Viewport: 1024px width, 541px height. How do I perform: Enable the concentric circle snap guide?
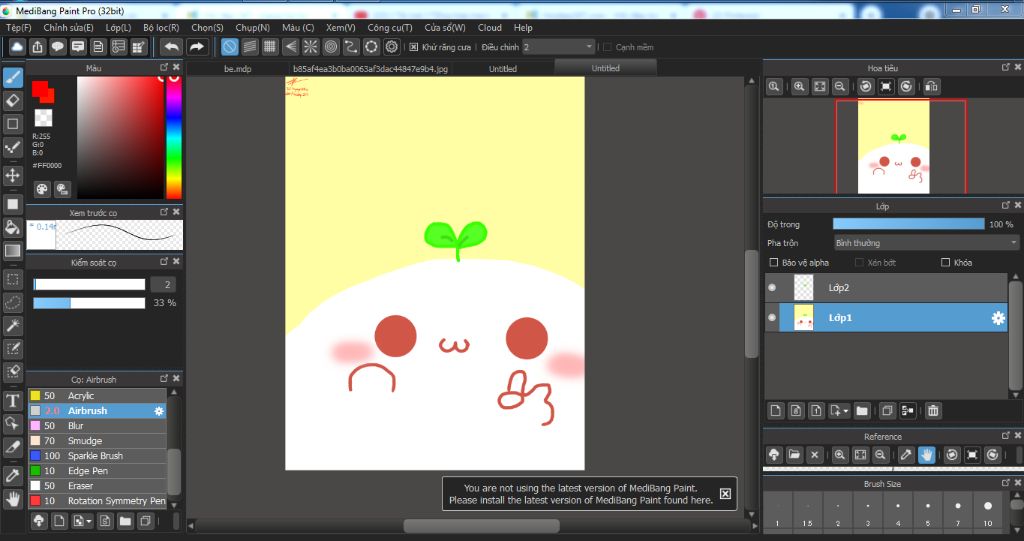(x=331, y=46)
